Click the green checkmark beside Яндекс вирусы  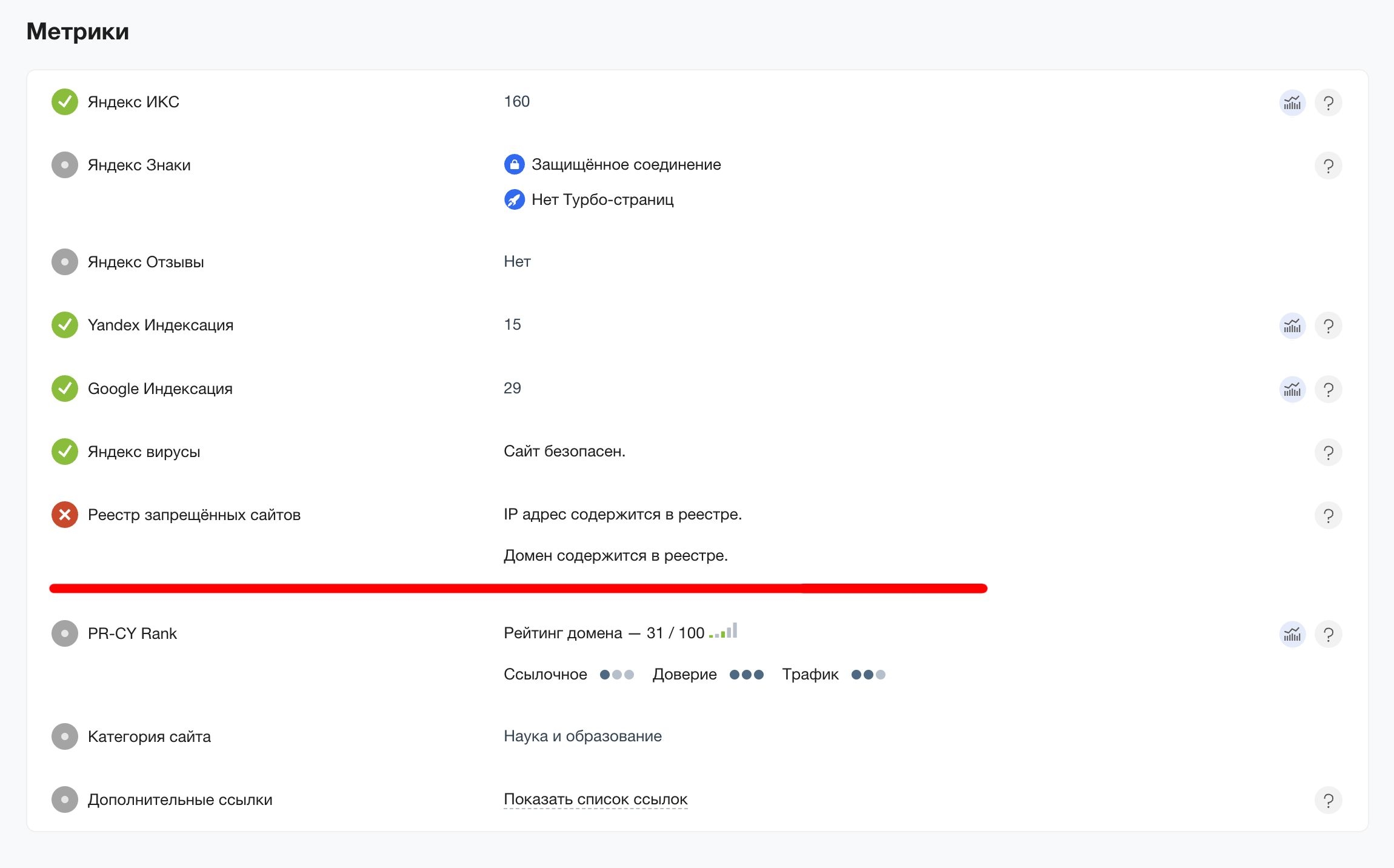(x=64, y=452)
